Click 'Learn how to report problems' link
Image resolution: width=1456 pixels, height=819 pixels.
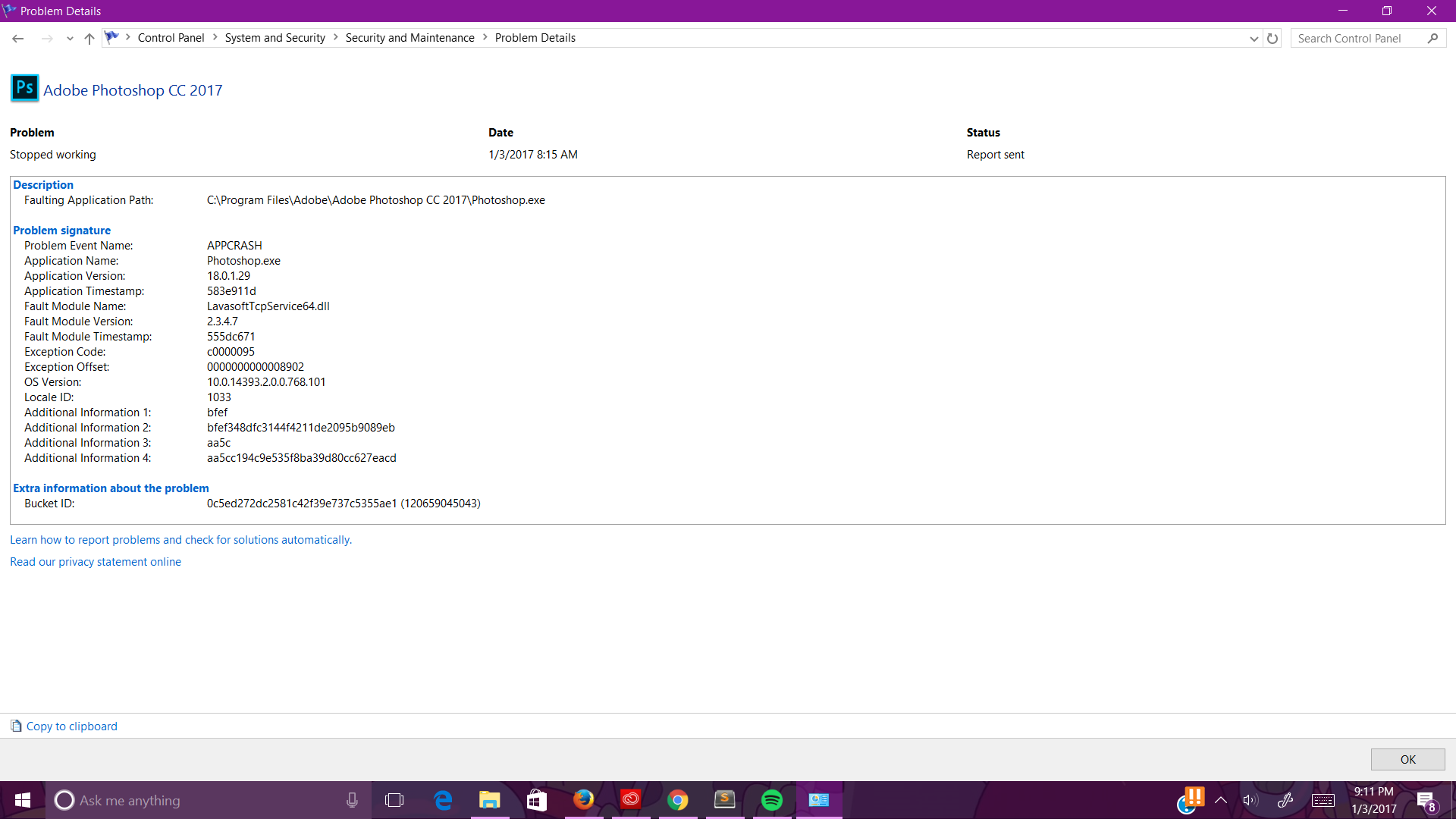[x=180, y=539]
